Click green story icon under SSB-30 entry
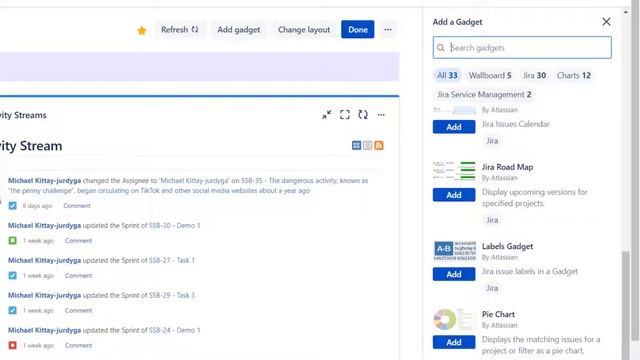Screen dimensions: 640x360 13,241
